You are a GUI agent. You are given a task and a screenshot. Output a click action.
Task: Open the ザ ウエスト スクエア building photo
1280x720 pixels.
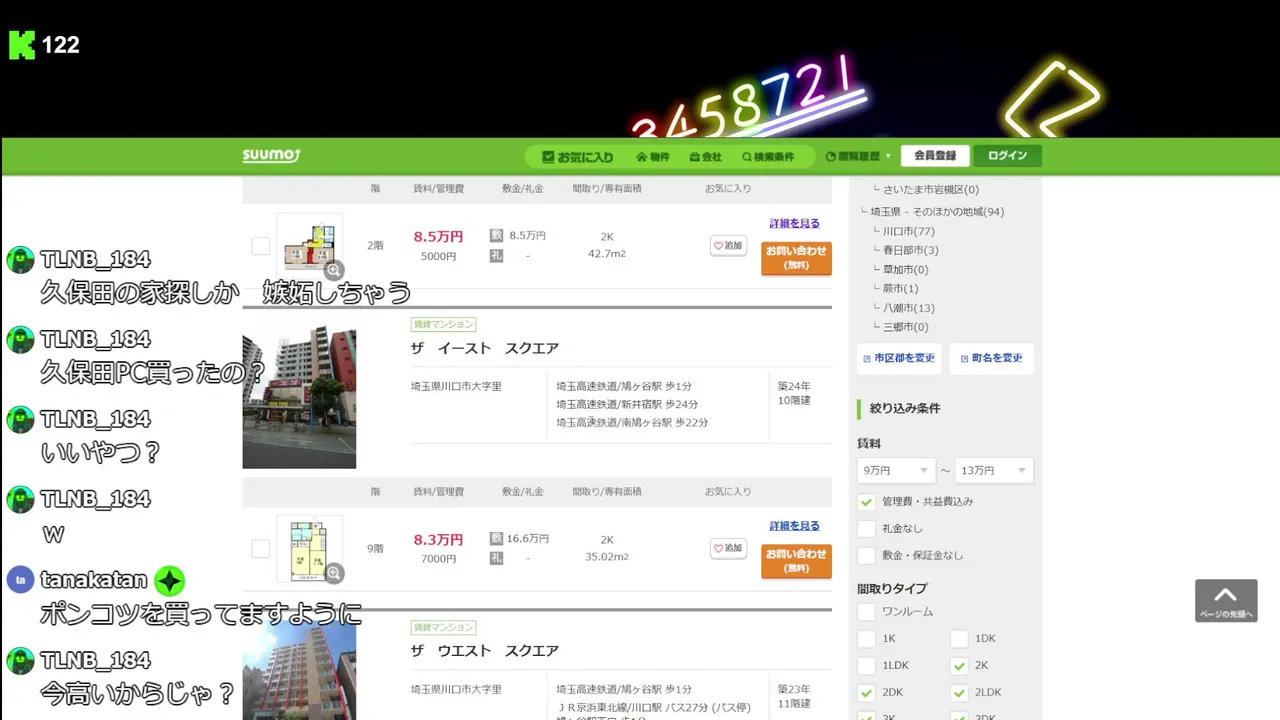point(299,670)
